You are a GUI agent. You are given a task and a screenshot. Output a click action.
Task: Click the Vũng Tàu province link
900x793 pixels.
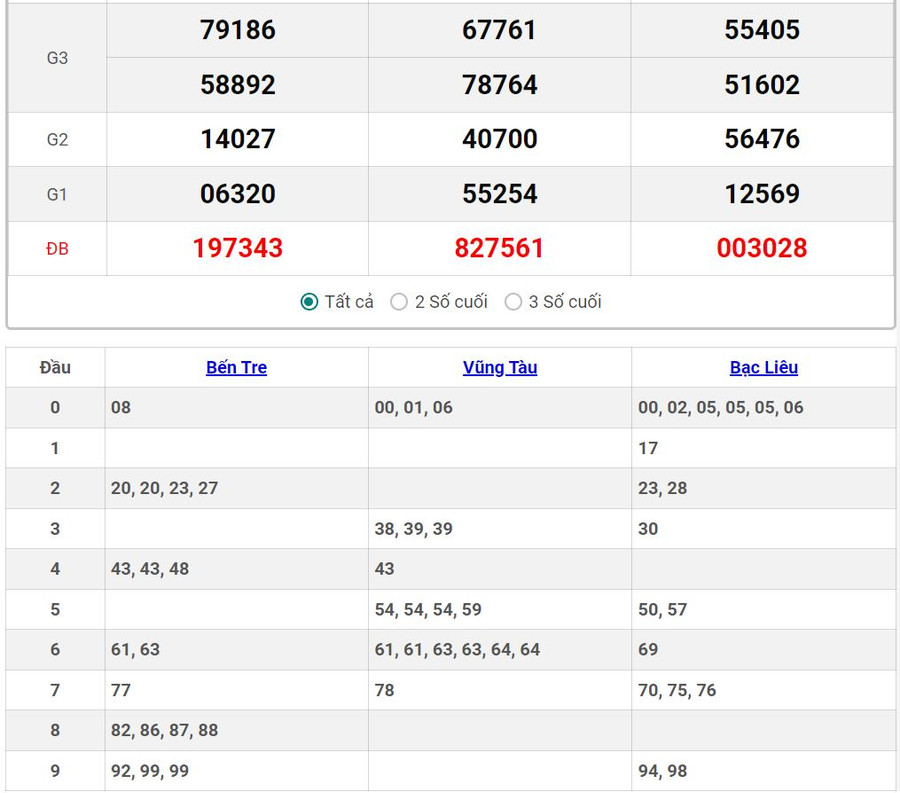coord(500,367)
